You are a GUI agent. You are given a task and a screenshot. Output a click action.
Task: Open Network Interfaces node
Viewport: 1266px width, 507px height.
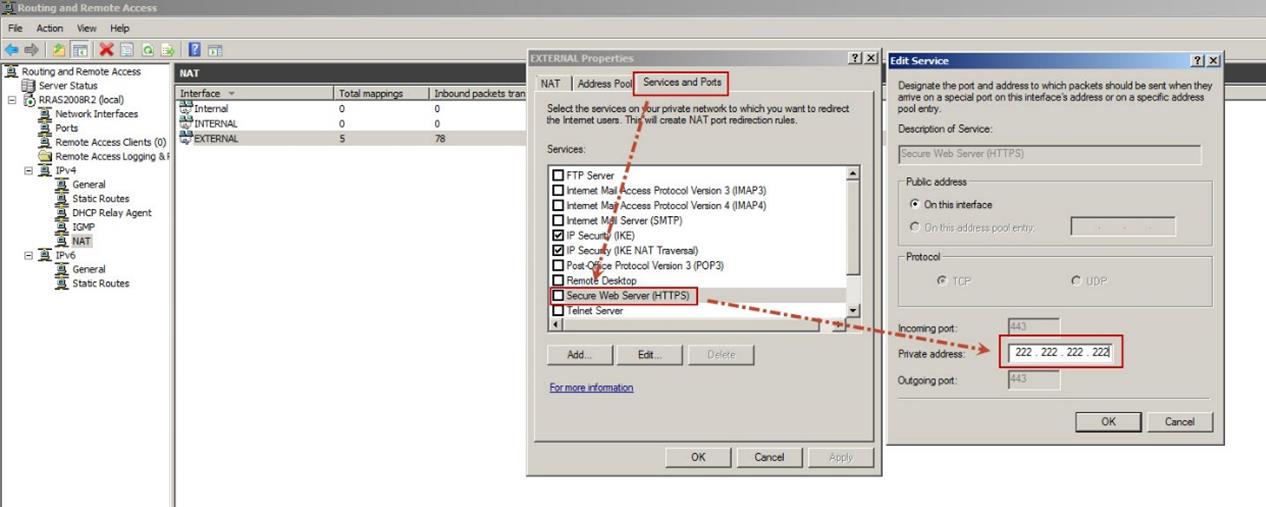coord(96,114)
